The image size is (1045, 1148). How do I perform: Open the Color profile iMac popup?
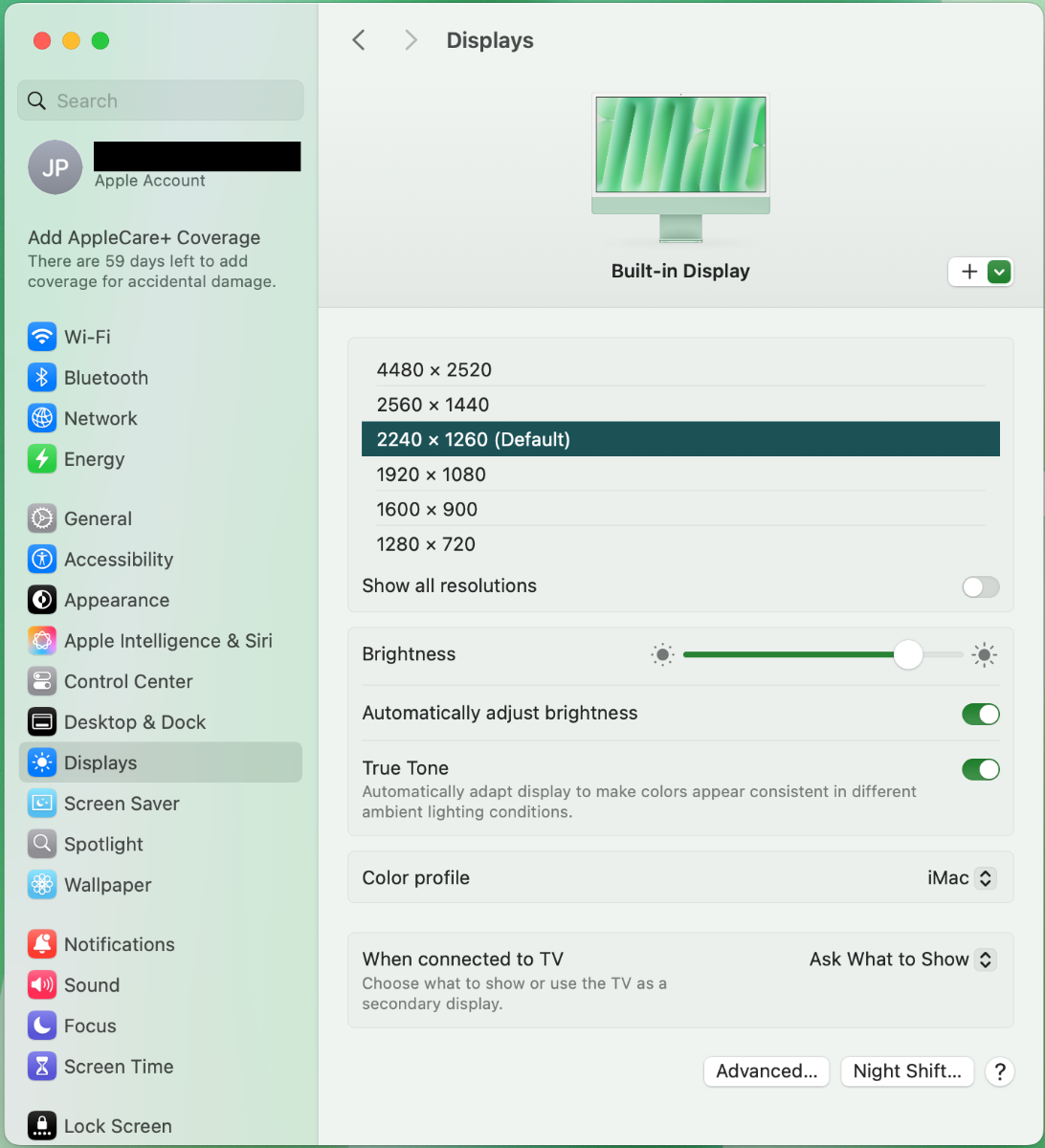(x=962, y=877)
